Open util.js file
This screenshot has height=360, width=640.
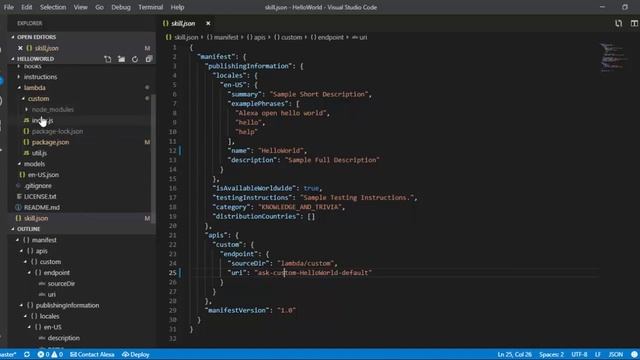(x=39, y=153)
